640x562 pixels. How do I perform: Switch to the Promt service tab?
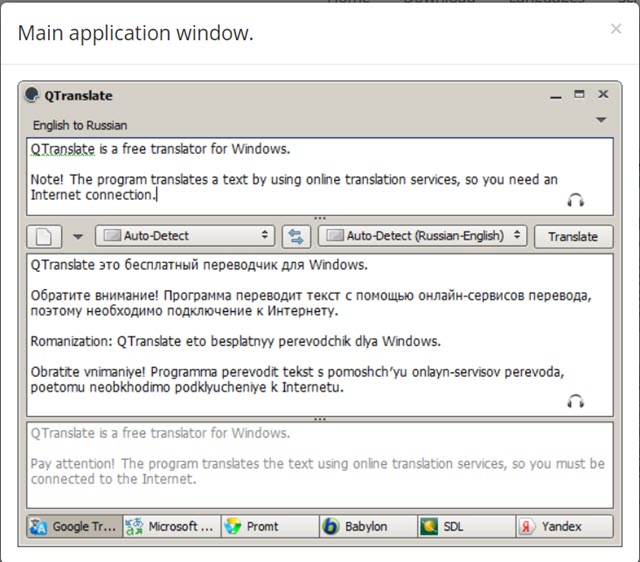[x=270, y=526]
